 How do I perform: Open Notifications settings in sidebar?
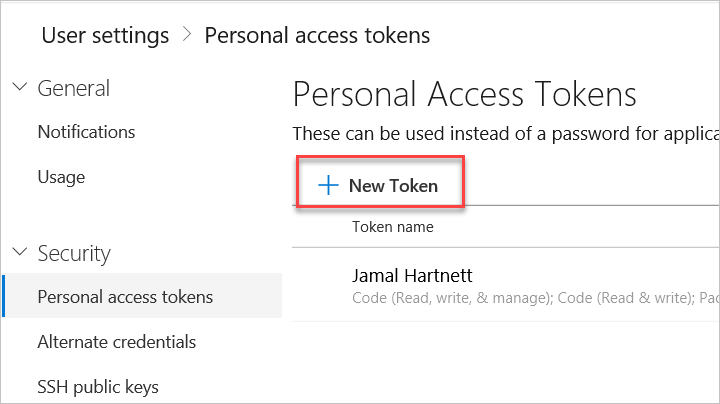tap(86, 131)
